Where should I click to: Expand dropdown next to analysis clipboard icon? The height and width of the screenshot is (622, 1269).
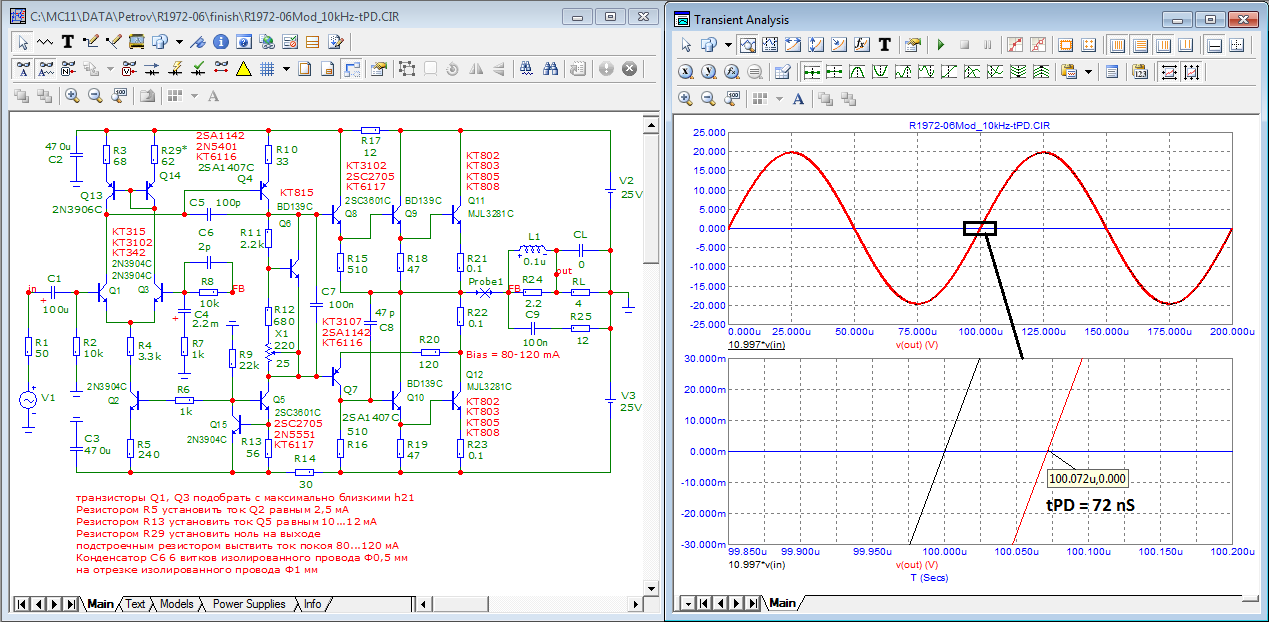coord(1087,72)
